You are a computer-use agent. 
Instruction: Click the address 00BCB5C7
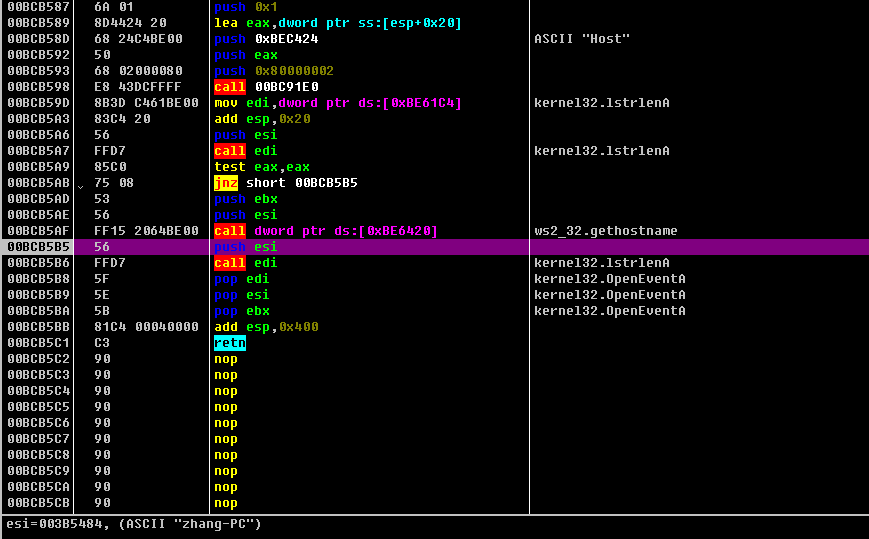pos(38,439)
